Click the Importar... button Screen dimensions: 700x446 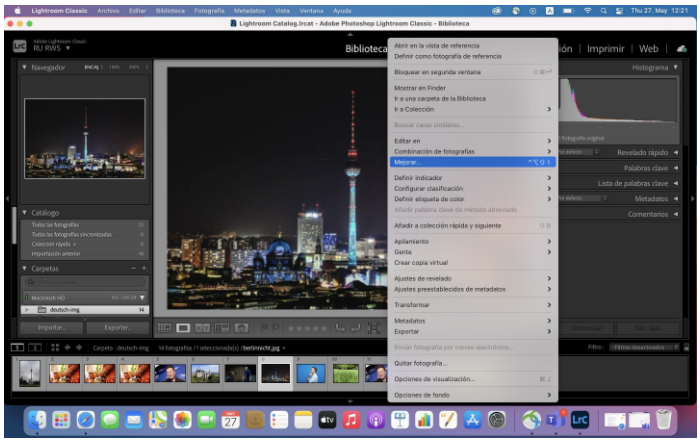51,328
